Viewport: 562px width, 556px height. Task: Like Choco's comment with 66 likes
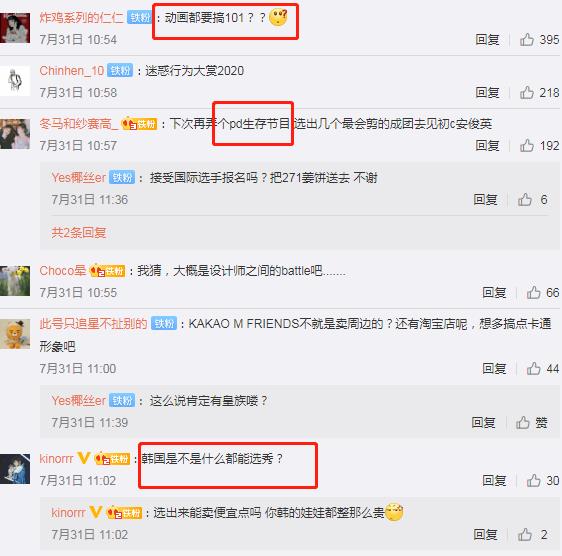534,293
